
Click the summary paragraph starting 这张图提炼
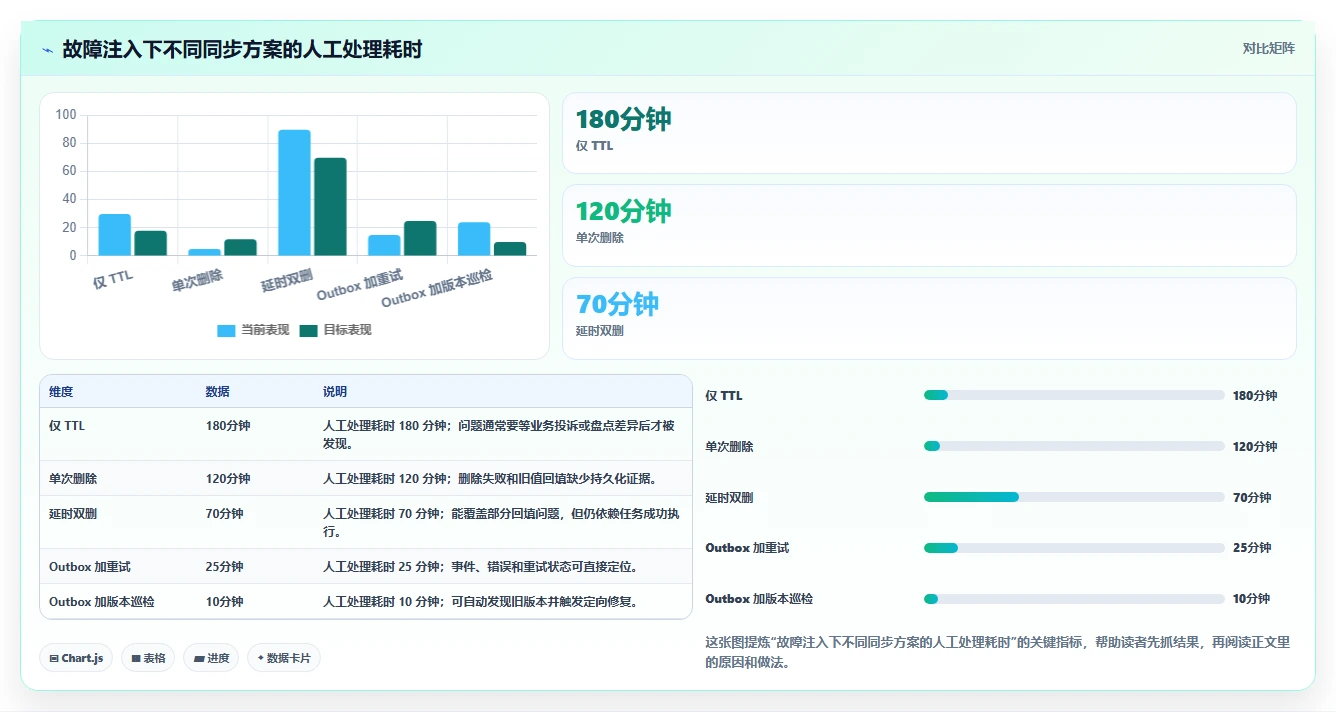click(998, 652)
